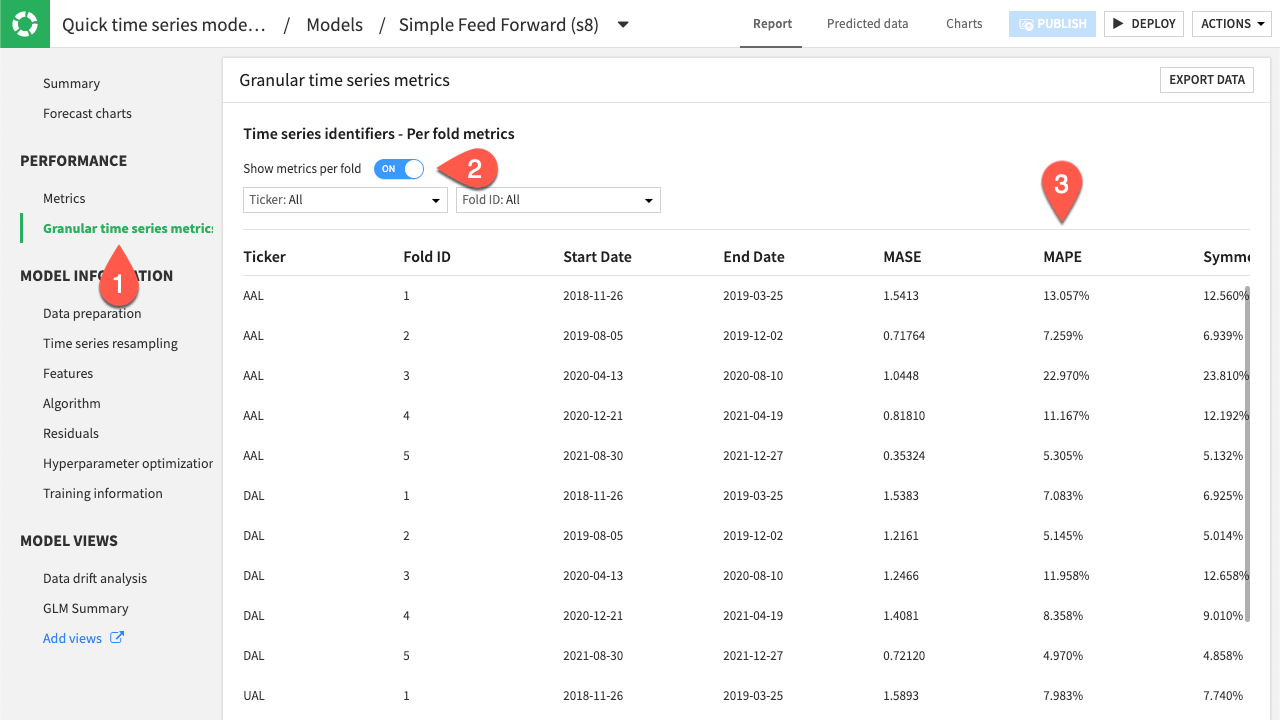1280x720 pixels.
Task: Open Forecast charts in sidebar
Action: (x=87, y=114)
